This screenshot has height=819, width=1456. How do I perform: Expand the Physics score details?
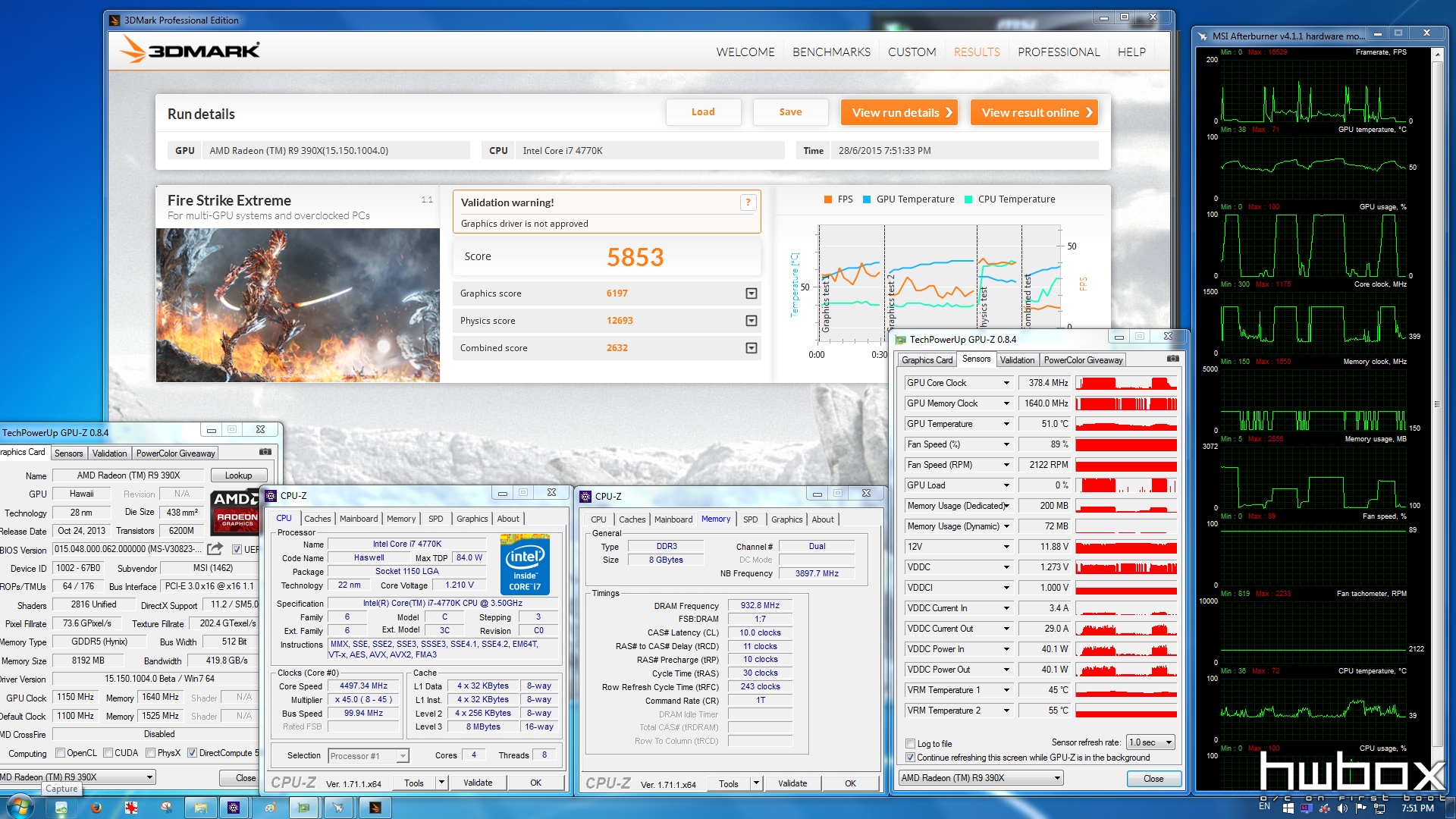[x=751, y=321]
